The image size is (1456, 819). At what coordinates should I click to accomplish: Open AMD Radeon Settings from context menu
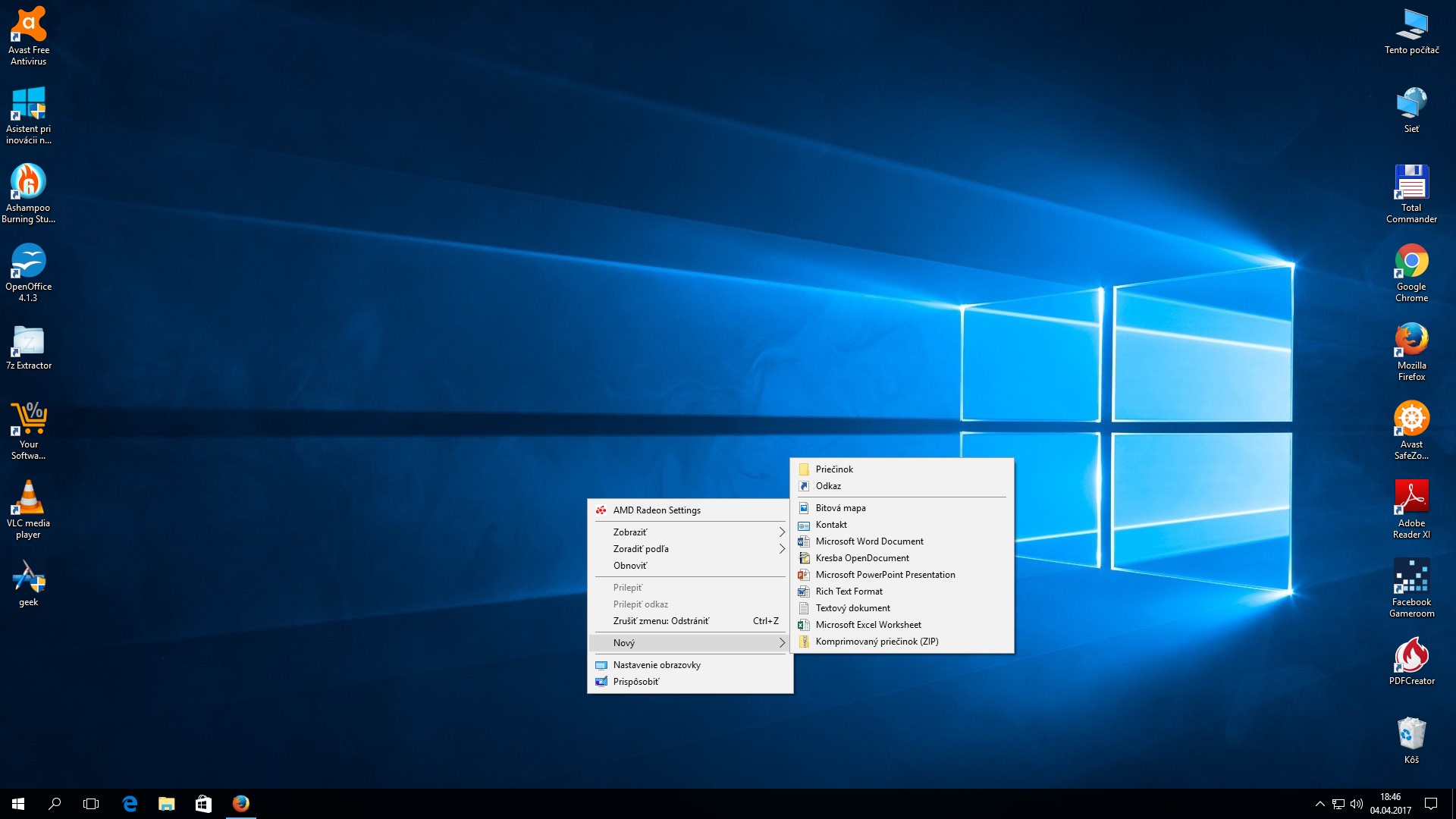[657, 510]
